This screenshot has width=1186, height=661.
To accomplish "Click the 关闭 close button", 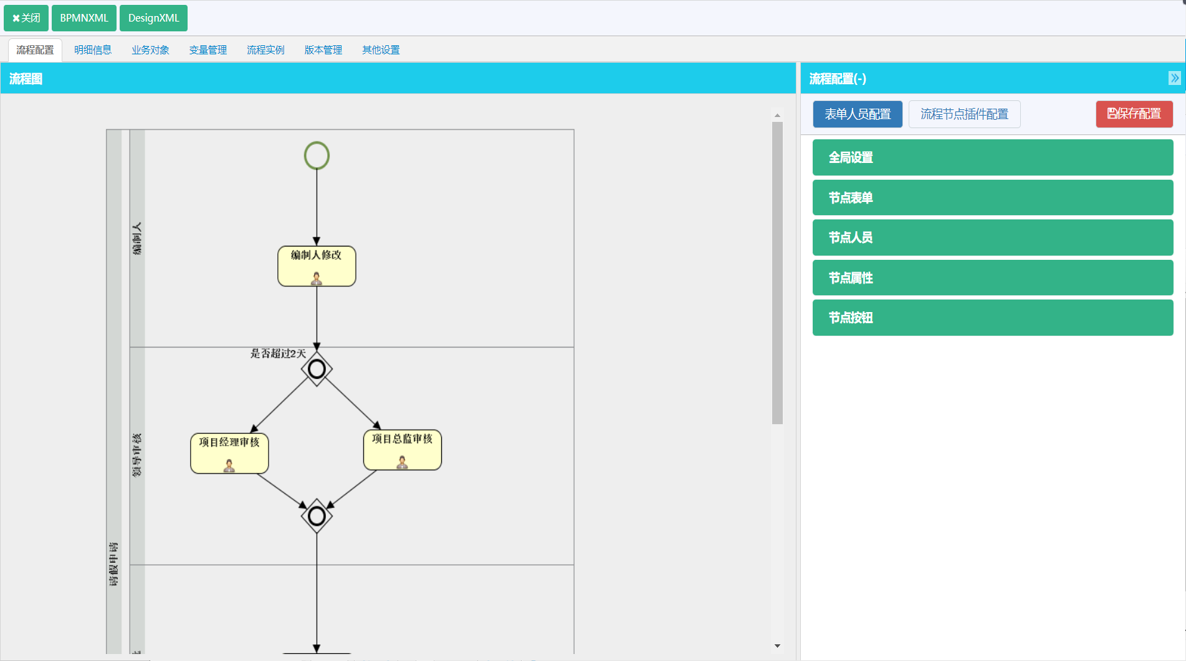I will 26,18.
